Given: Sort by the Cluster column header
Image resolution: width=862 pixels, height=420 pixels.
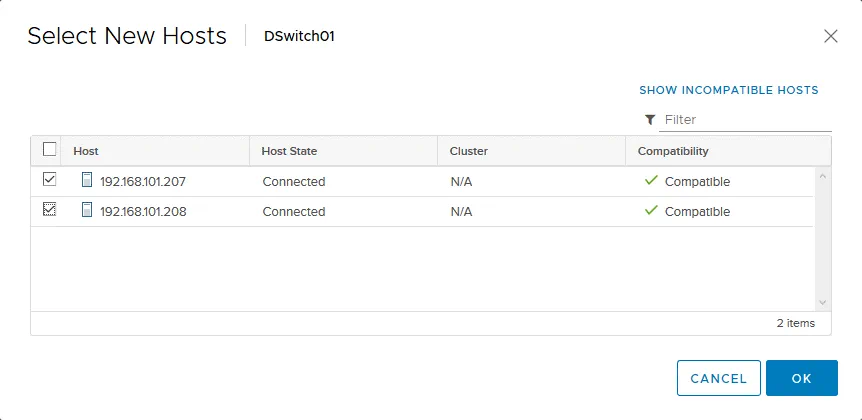Looking at the screenshot, I should [468, 151].
